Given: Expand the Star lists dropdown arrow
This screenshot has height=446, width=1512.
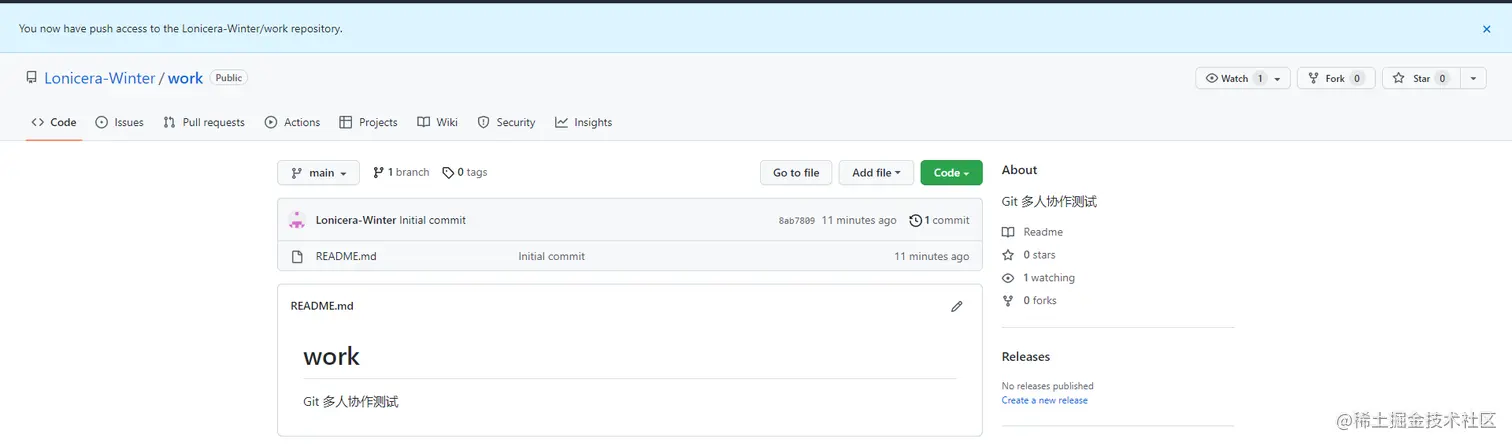Looking at the screenshot, I should tap(1474, 78).
